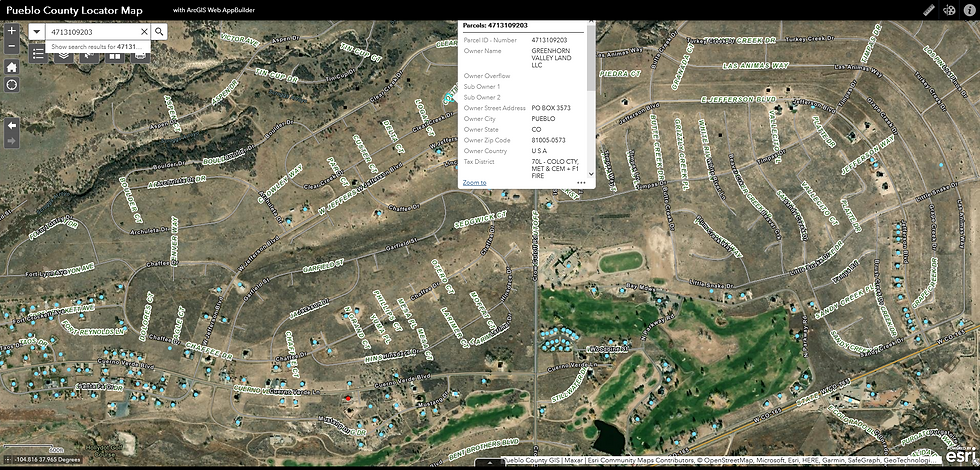Select the owner name GREENHORN VALLEY LAND LLC

[x=551, y=58]
